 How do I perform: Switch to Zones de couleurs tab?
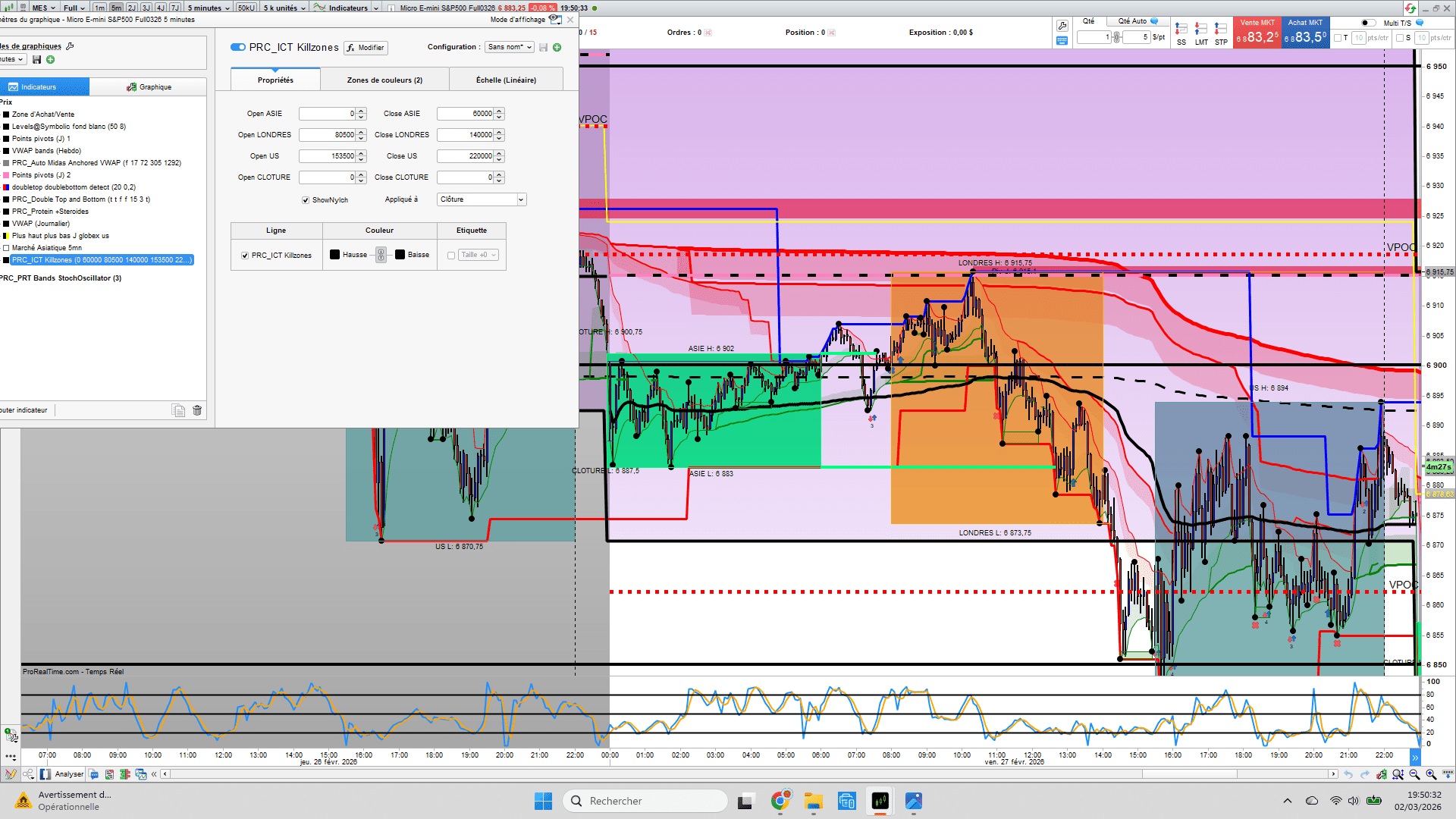click(x=384, y=80)
